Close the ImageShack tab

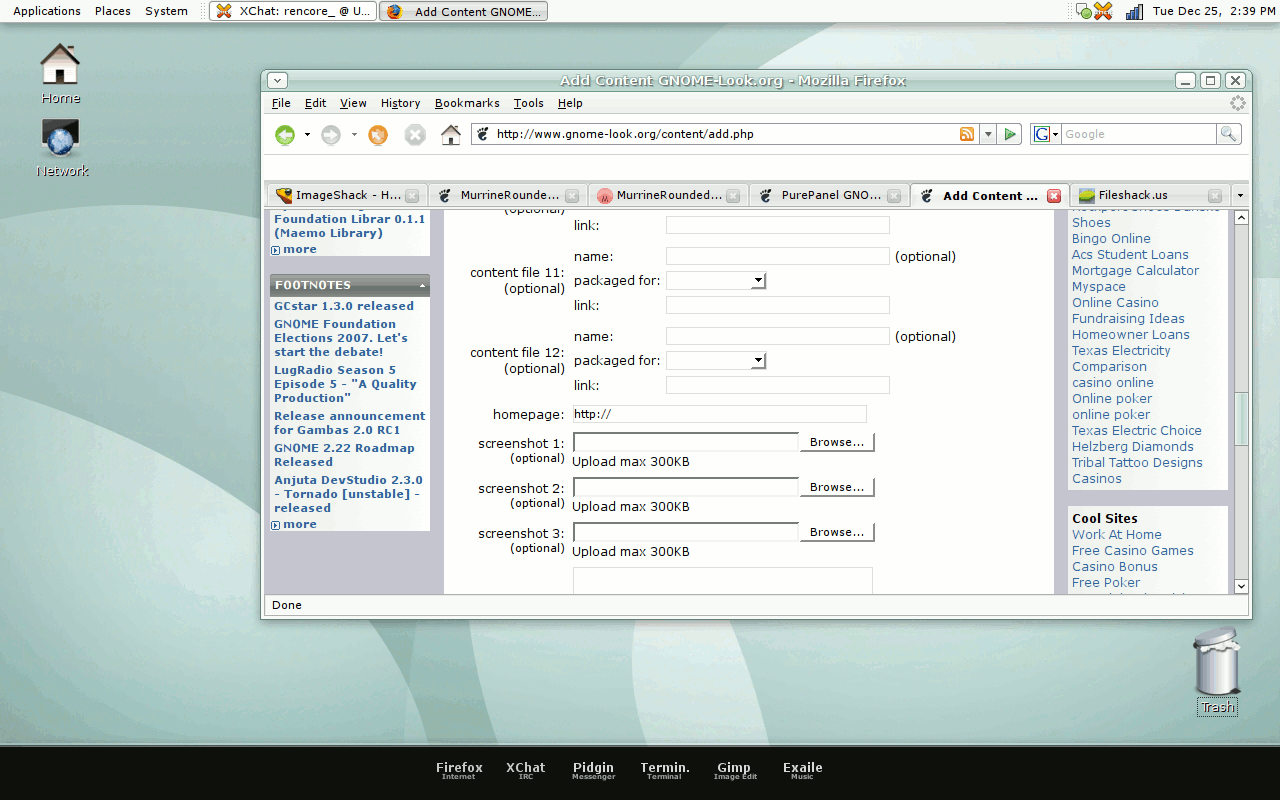(412, 196)
